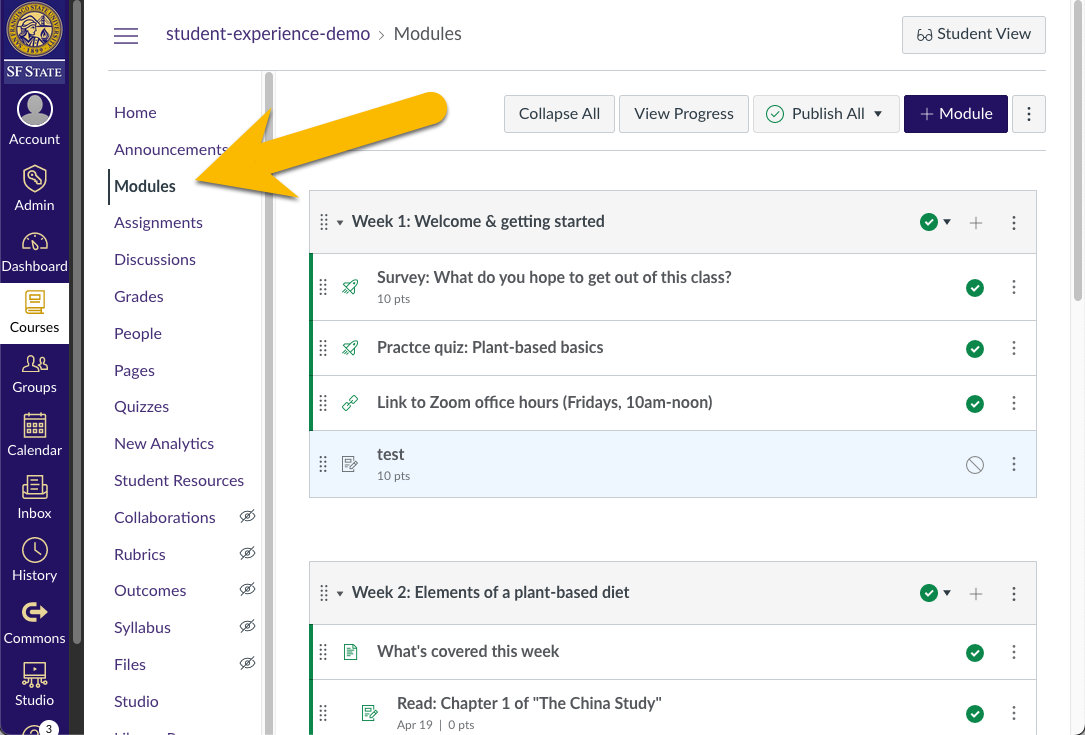Screen dimensions: 1085x735
Task: Click the drag handle of Week 2 module
Action: coord(324,593)
